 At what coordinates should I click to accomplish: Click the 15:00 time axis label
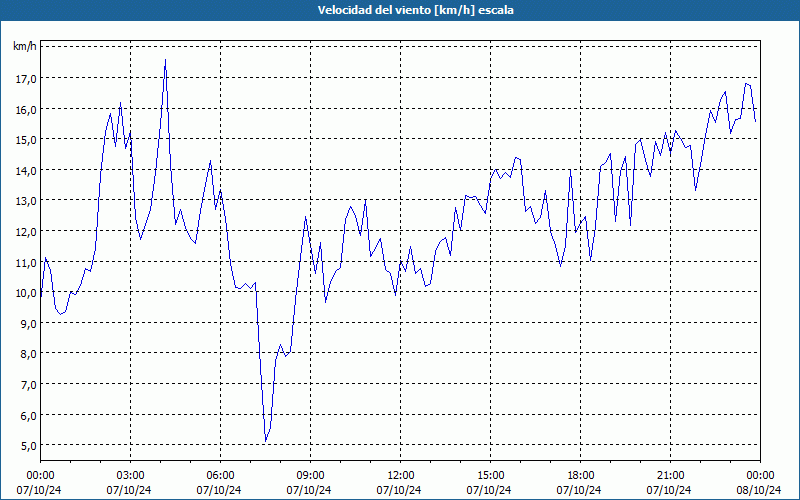pyautogui.click(x=490, y=476)
